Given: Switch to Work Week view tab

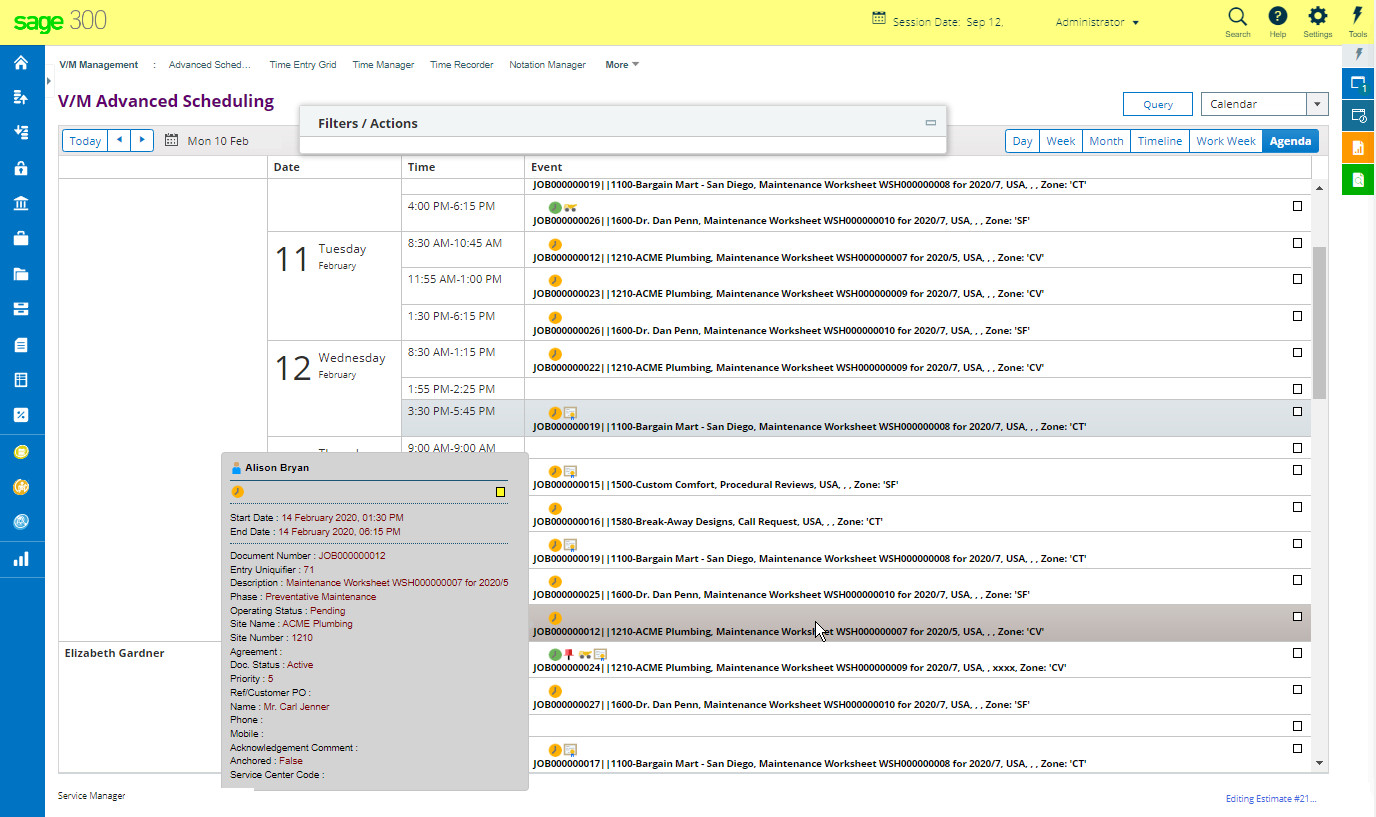Looking at the screenshot, I should [1226, 141].
